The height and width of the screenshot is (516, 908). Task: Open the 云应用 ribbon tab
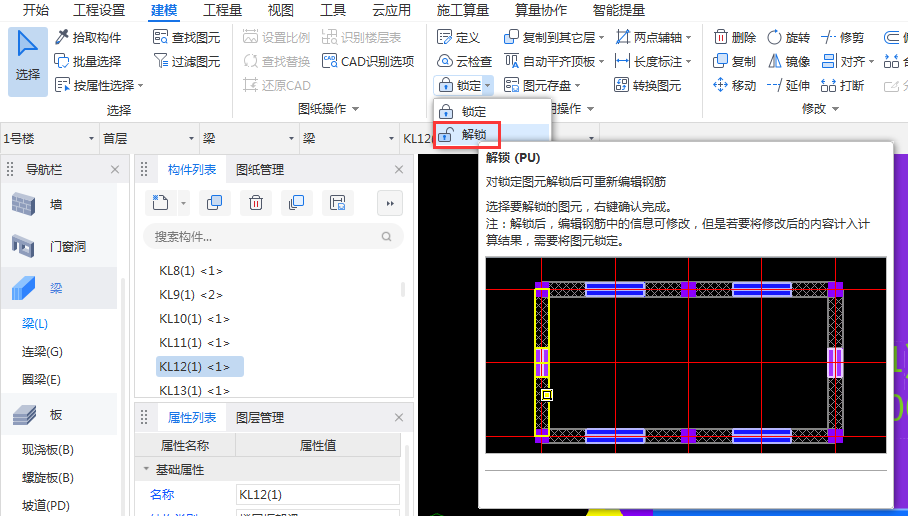click(391, 10)
